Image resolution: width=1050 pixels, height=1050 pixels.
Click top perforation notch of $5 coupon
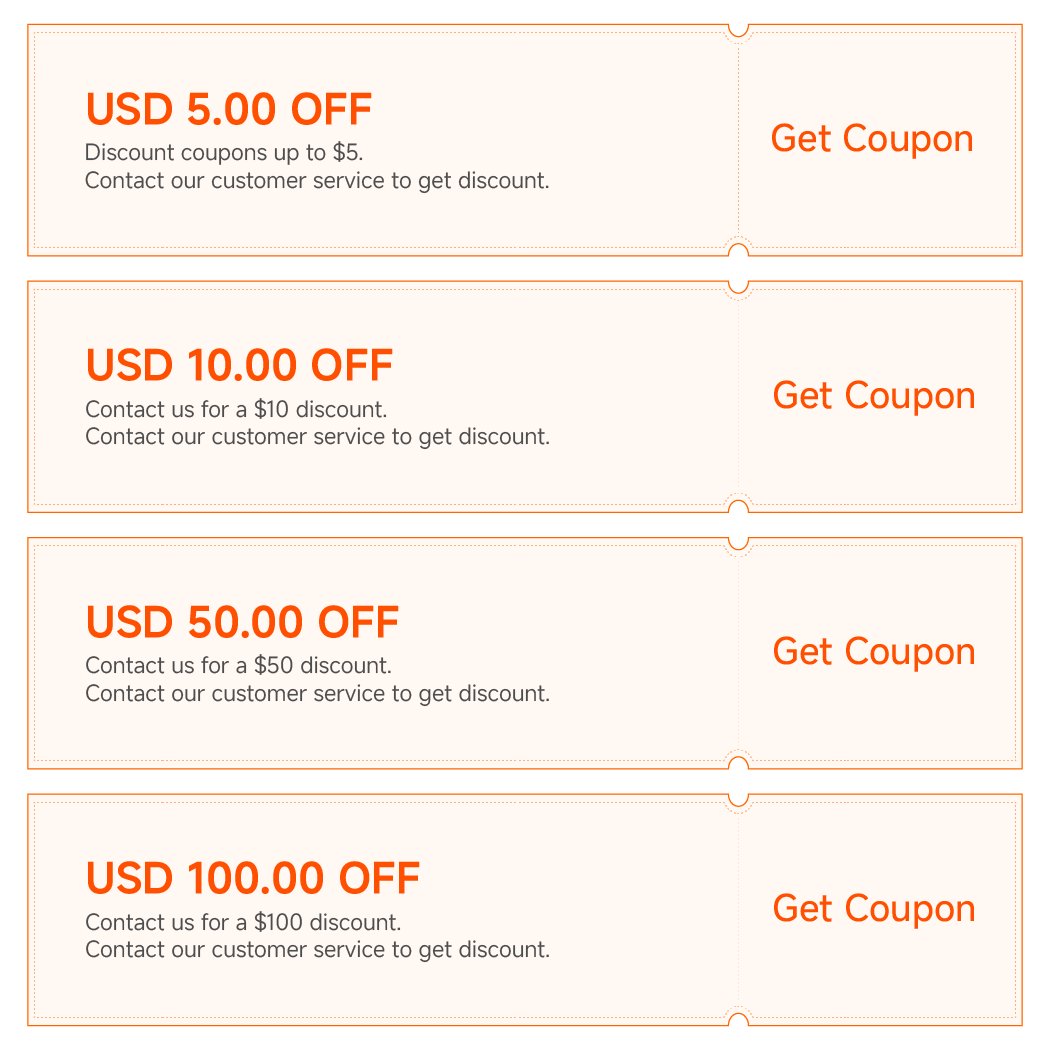738,30
